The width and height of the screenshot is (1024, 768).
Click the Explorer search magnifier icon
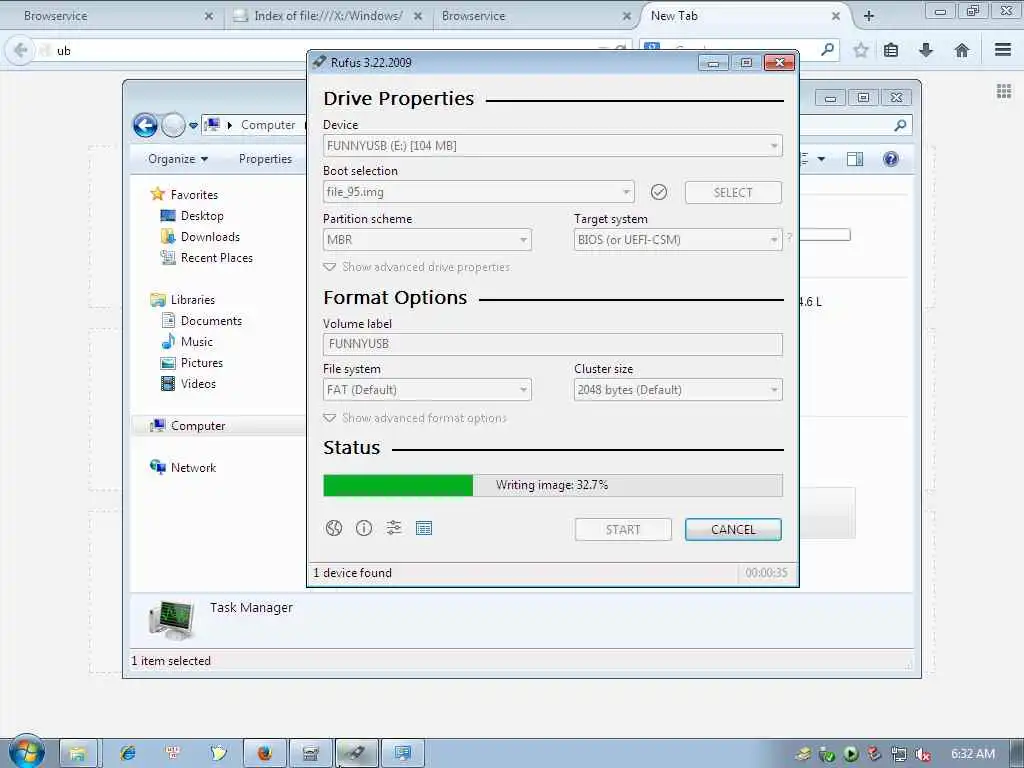tap(900, 125)
